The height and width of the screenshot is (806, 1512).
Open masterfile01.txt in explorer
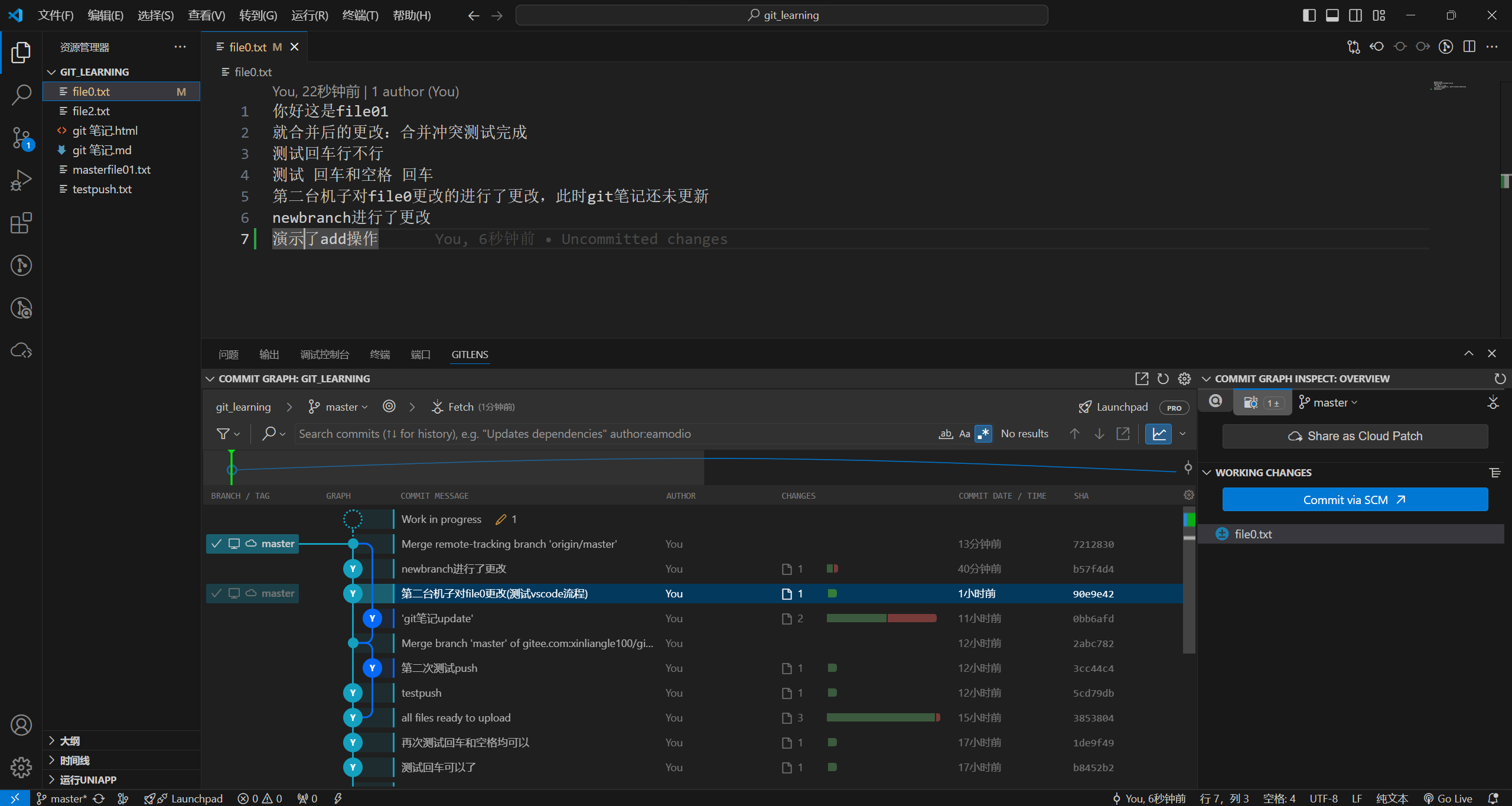122,170
